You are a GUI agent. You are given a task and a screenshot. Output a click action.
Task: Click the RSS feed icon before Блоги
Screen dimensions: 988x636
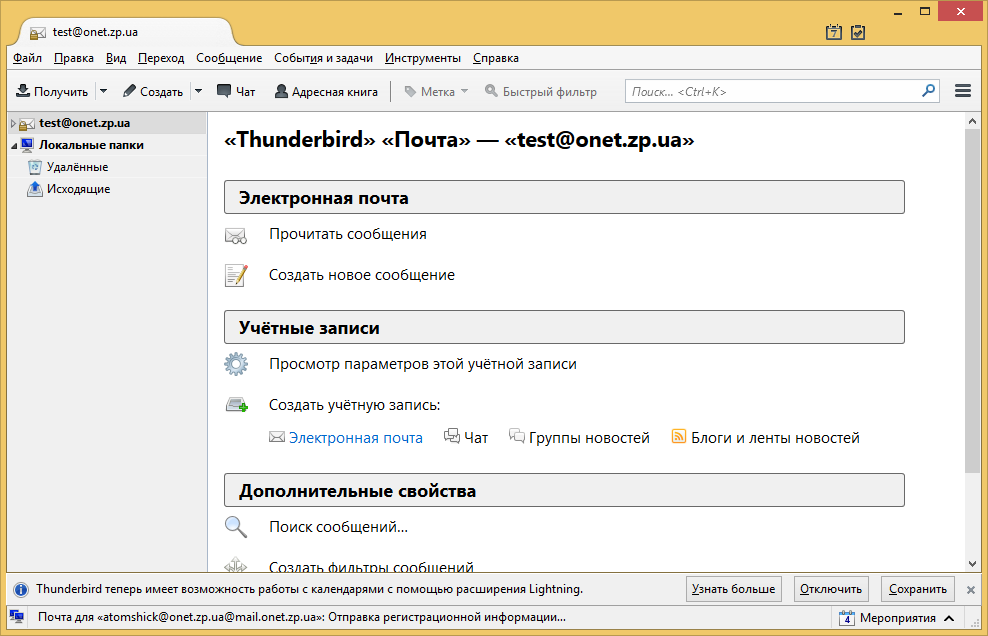tap(679, 436)
